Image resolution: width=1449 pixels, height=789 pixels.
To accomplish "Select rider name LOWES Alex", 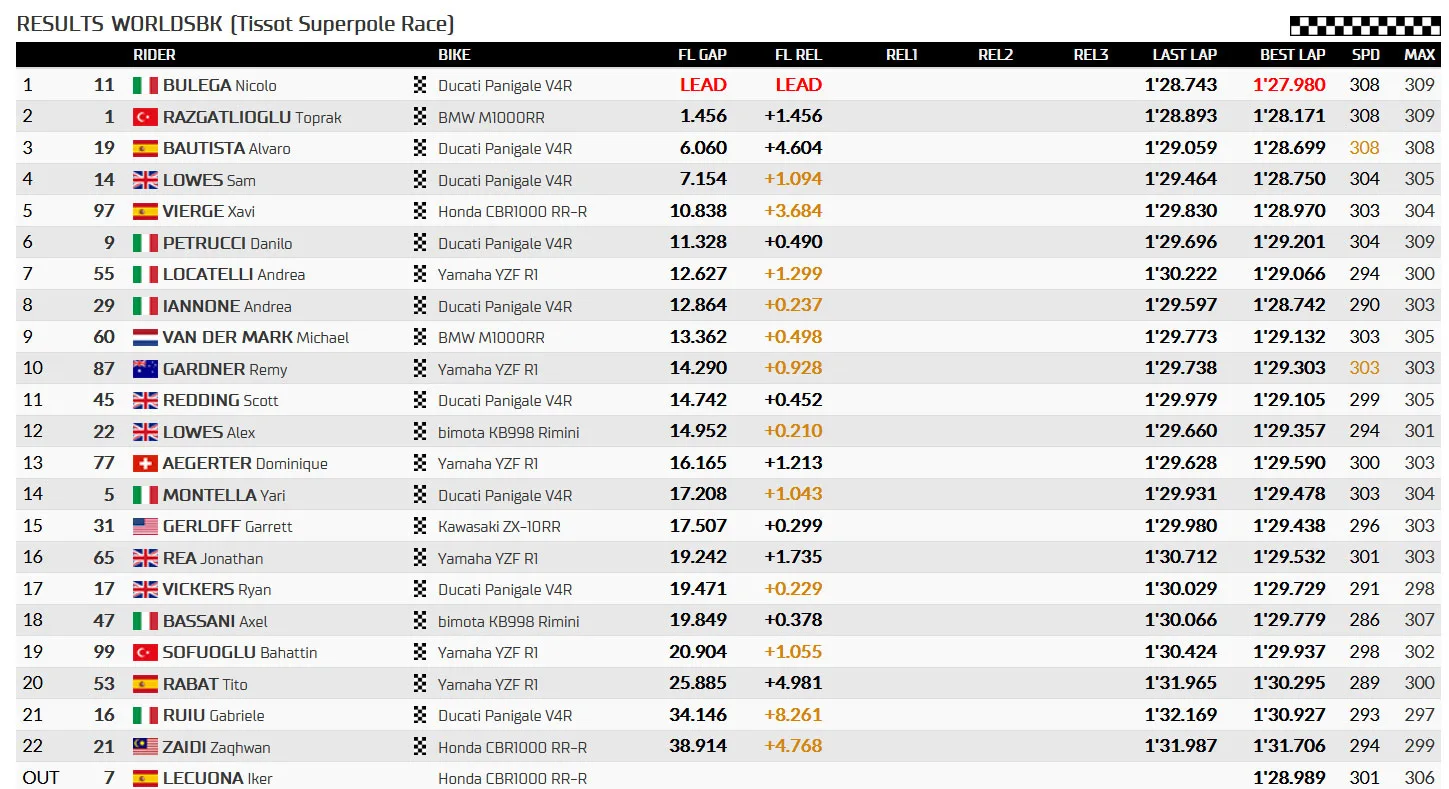I will pyautogui.click(x=209, y=432).
